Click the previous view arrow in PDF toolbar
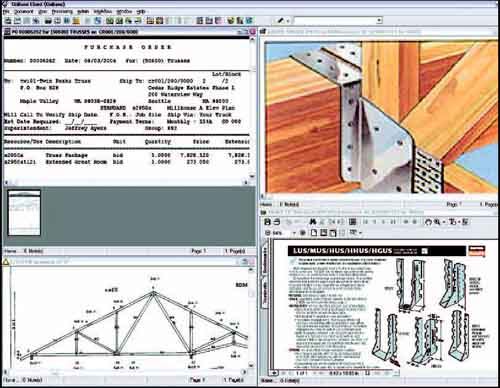 pyautogui.click(x=406, y=222)
